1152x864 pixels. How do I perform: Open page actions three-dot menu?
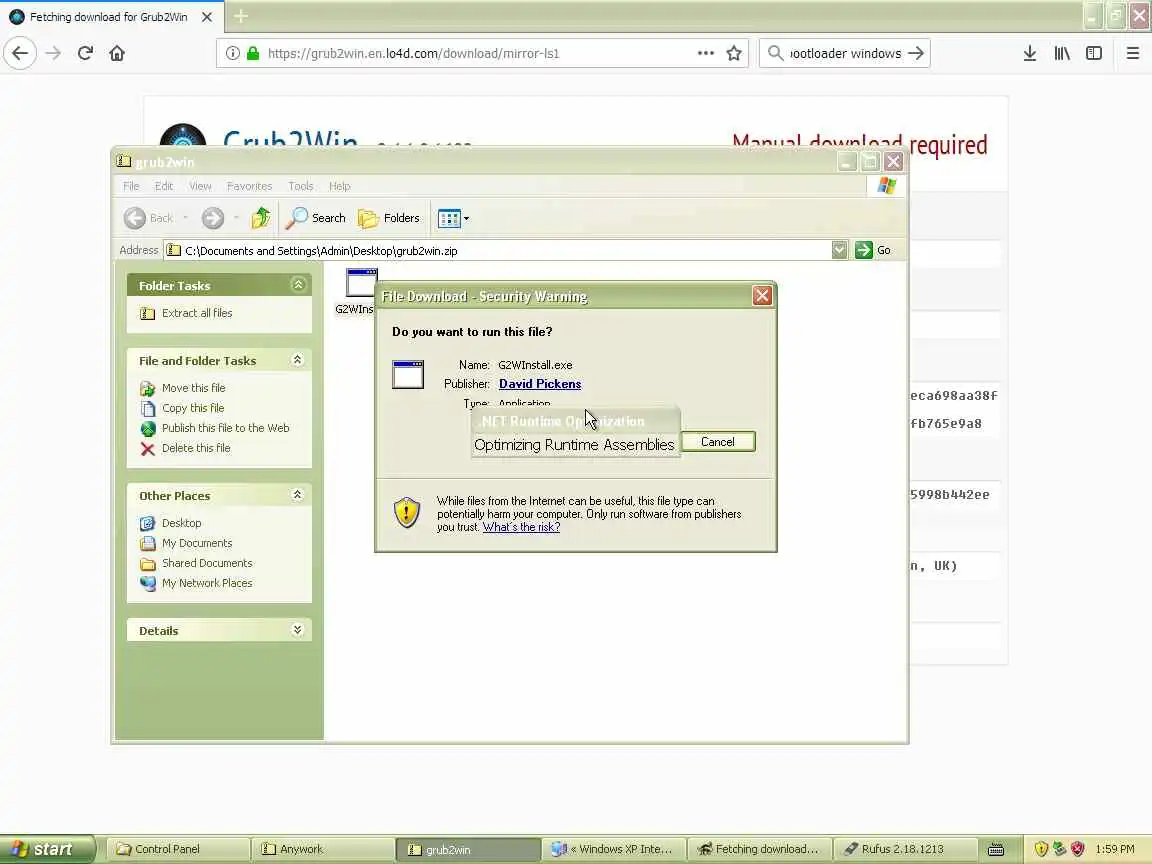coord(705,53)
